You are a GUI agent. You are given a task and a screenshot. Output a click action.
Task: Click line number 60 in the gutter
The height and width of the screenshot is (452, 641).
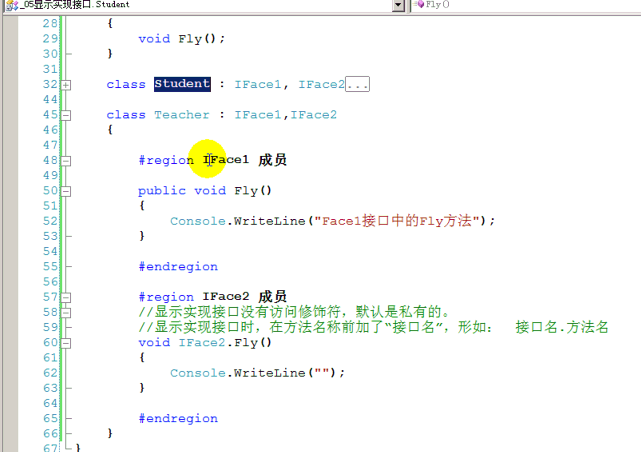[x=51, y=342]
